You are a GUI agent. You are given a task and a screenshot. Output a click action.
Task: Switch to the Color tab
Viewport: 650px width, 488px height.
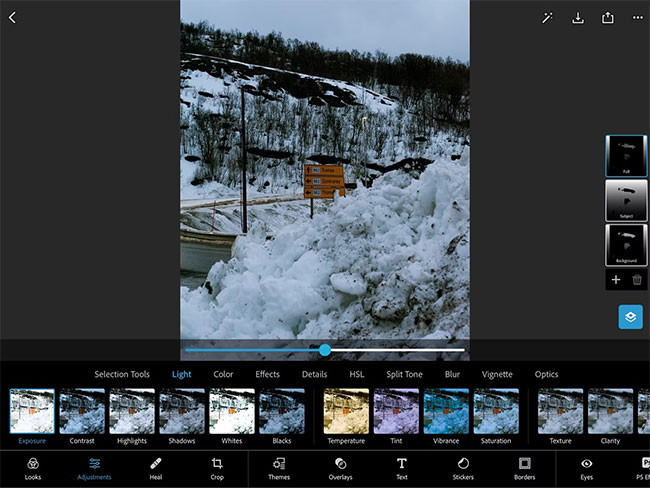(x=223, y=374)
